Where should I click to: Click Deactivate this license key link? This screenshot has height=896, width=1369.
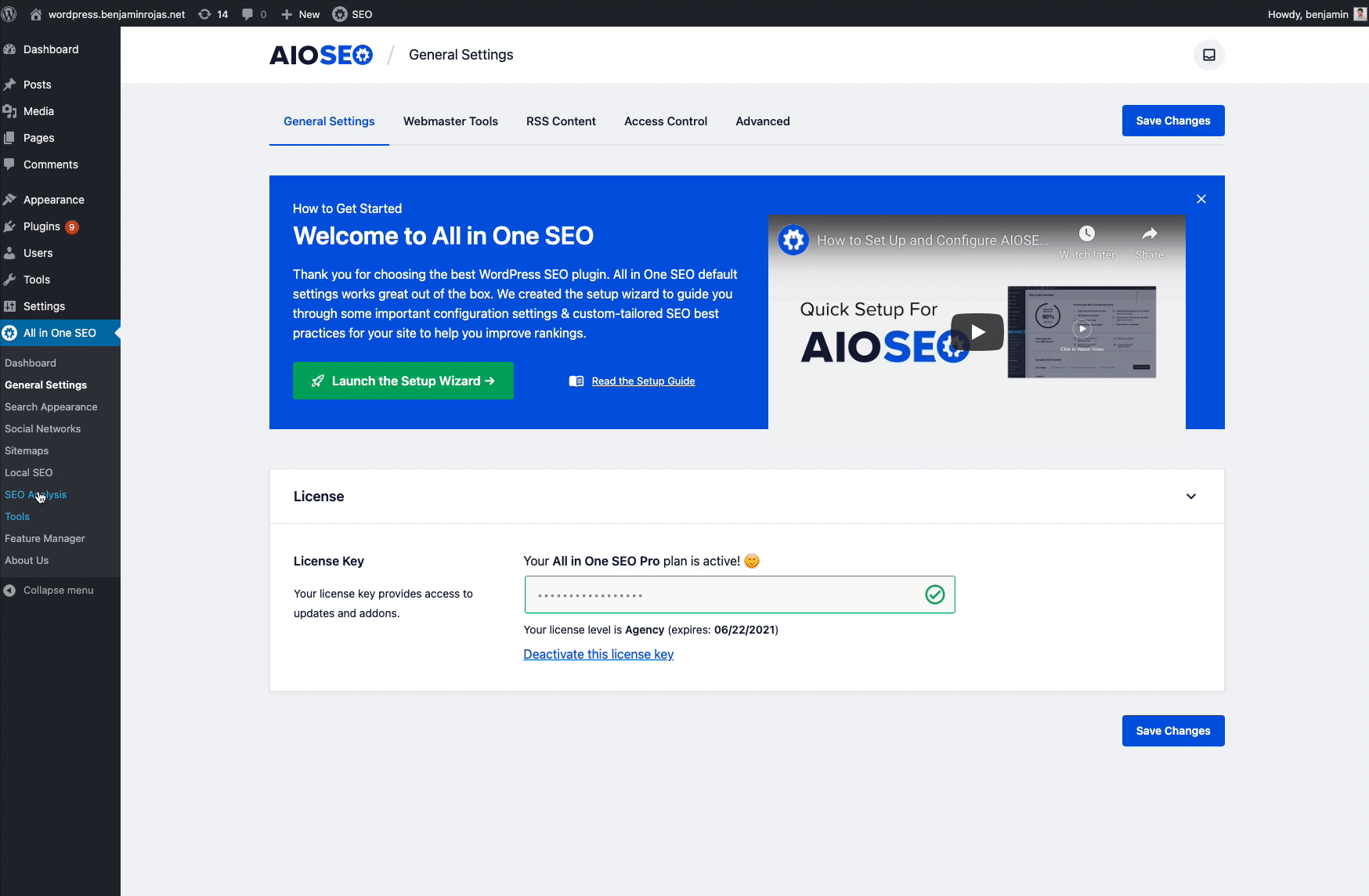pos(598,655)
